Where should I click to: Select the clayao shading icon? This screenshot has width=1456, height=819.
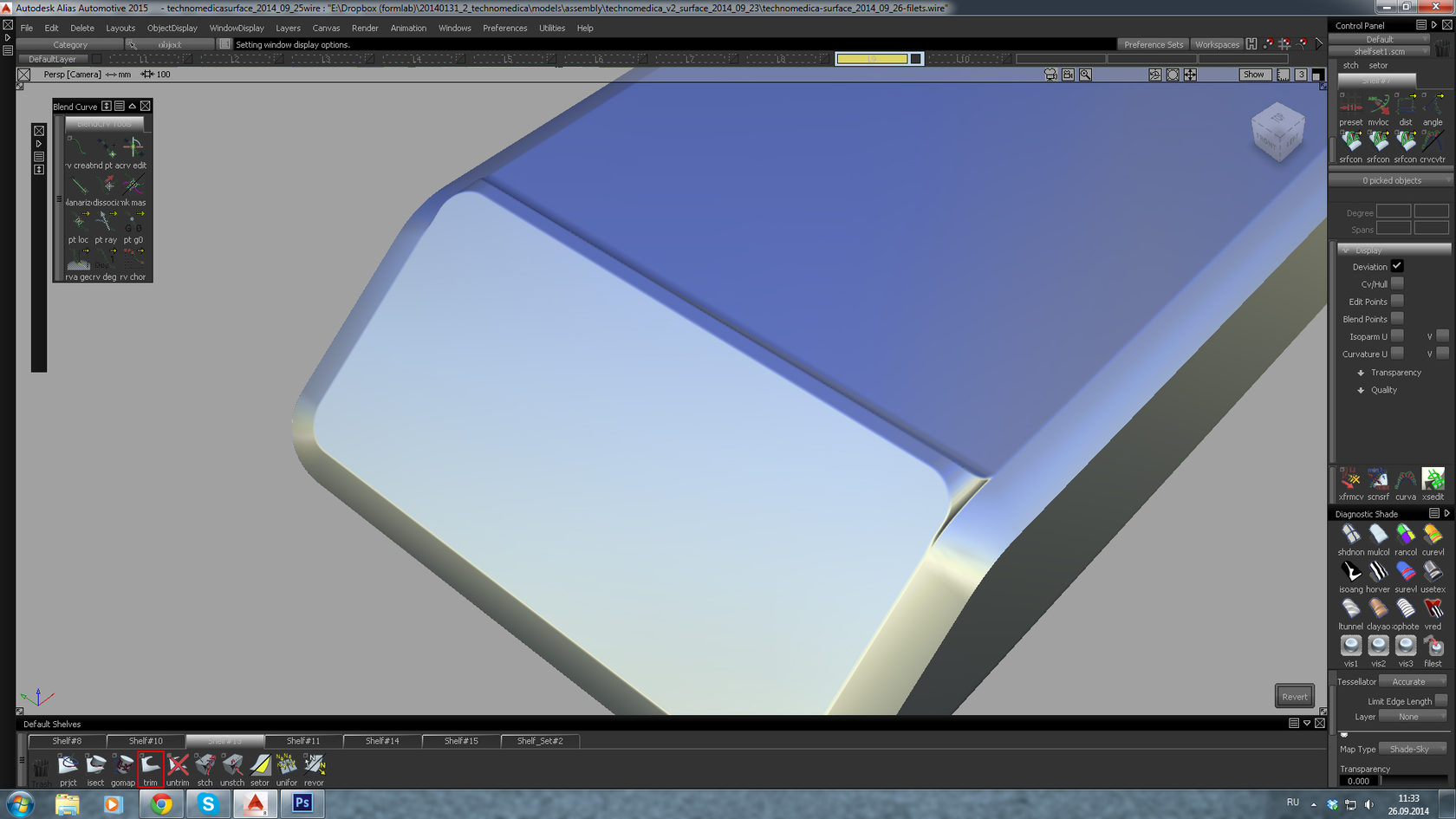[x=1378, y=609]
